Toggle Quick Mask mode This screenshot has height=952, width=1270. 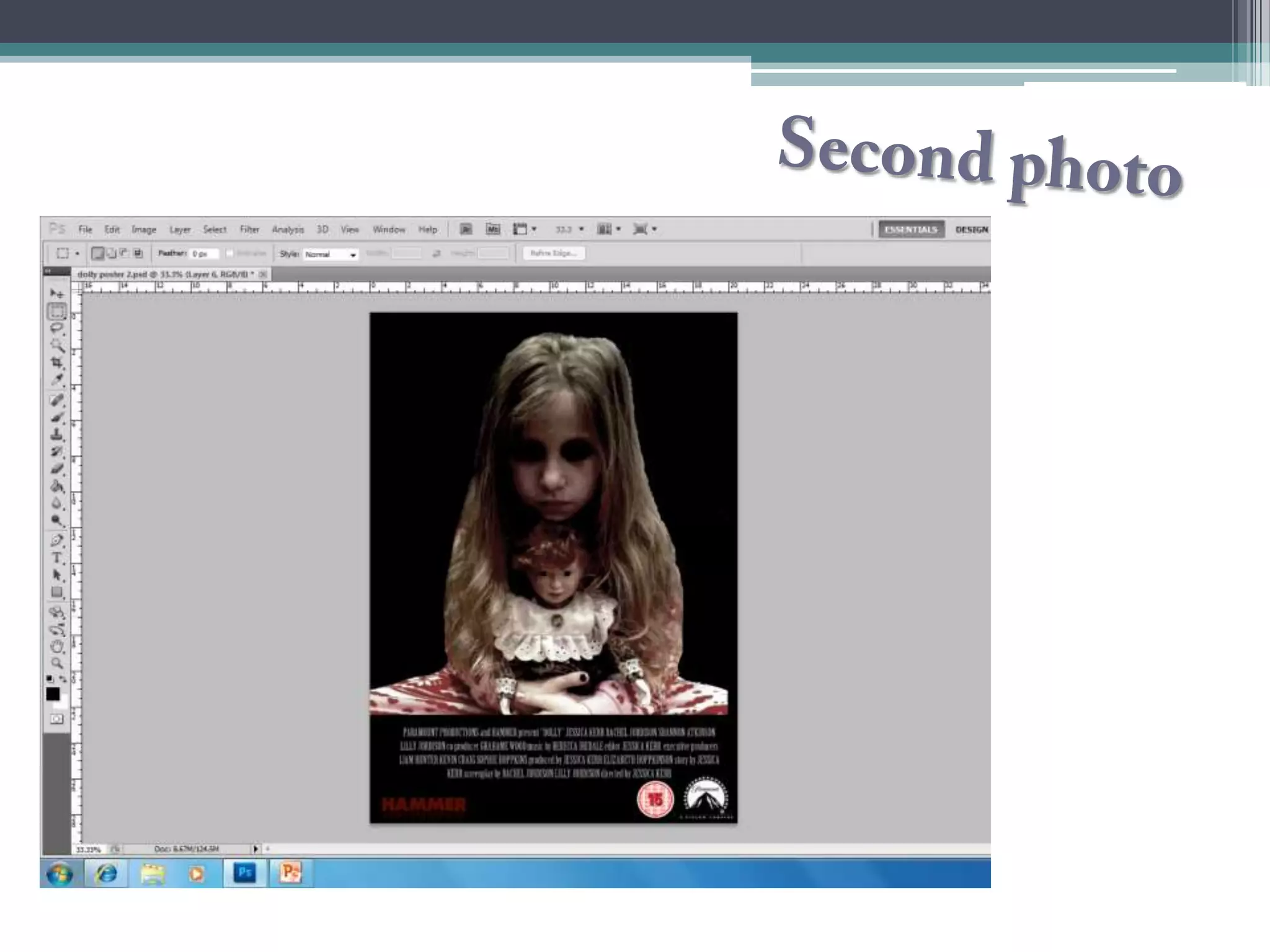point(57,719)
